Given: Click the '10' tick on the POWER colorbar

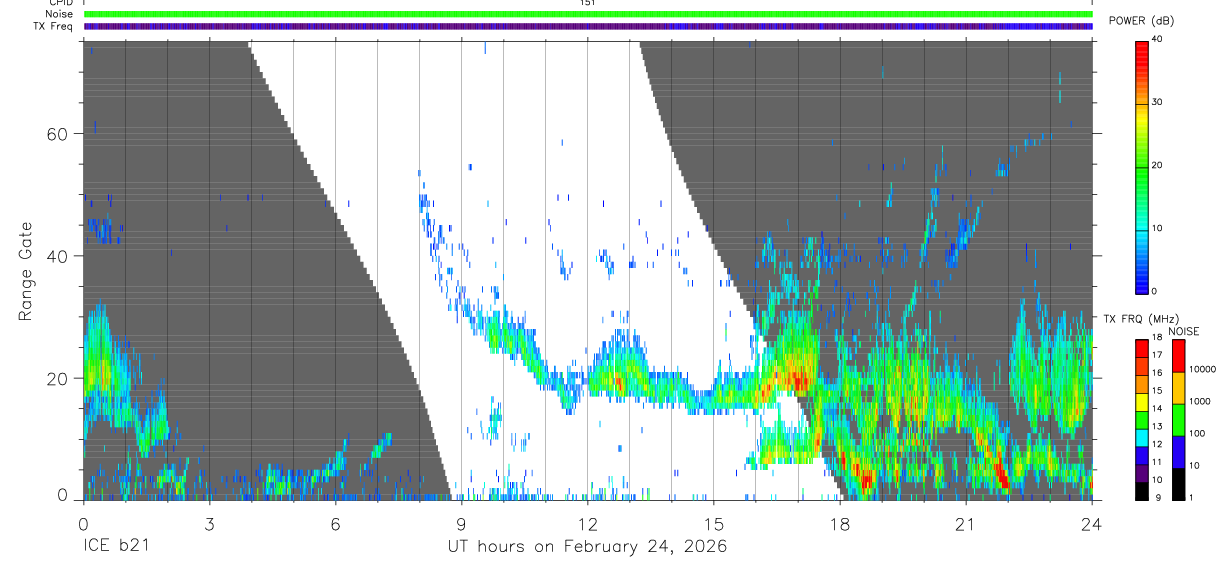Looking at the screenshot, I should (1157, 228).
